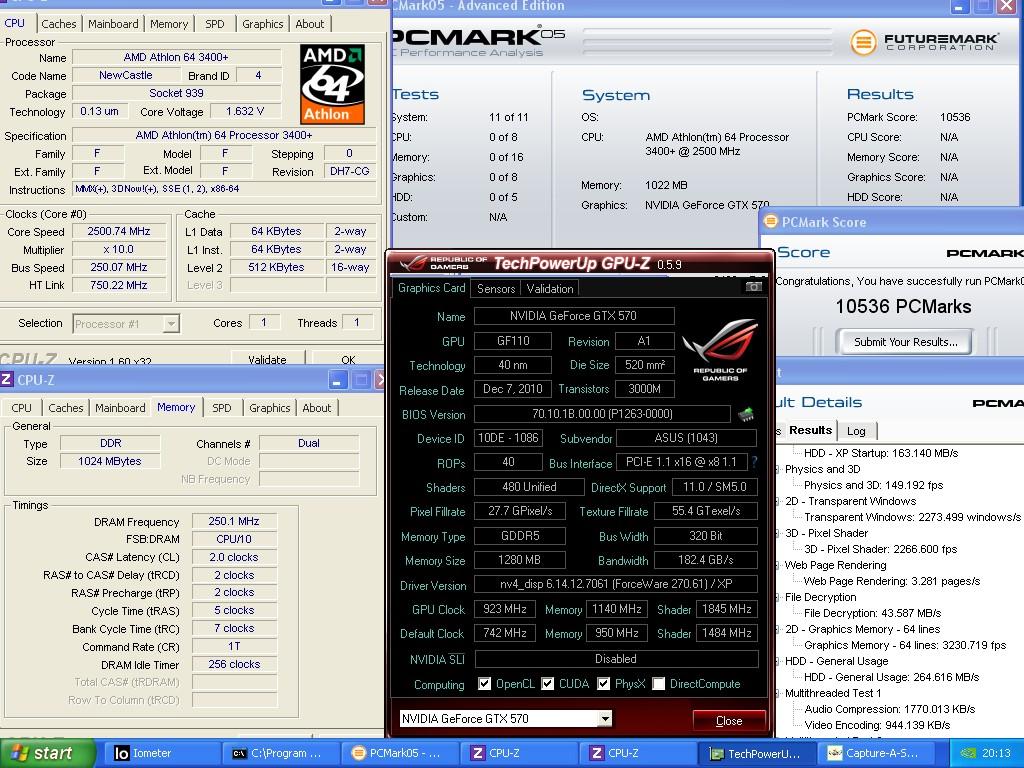Switch to PCMark05 taskbar item
The width and height of the screenshot is (1024, 768).
(401, 753)
